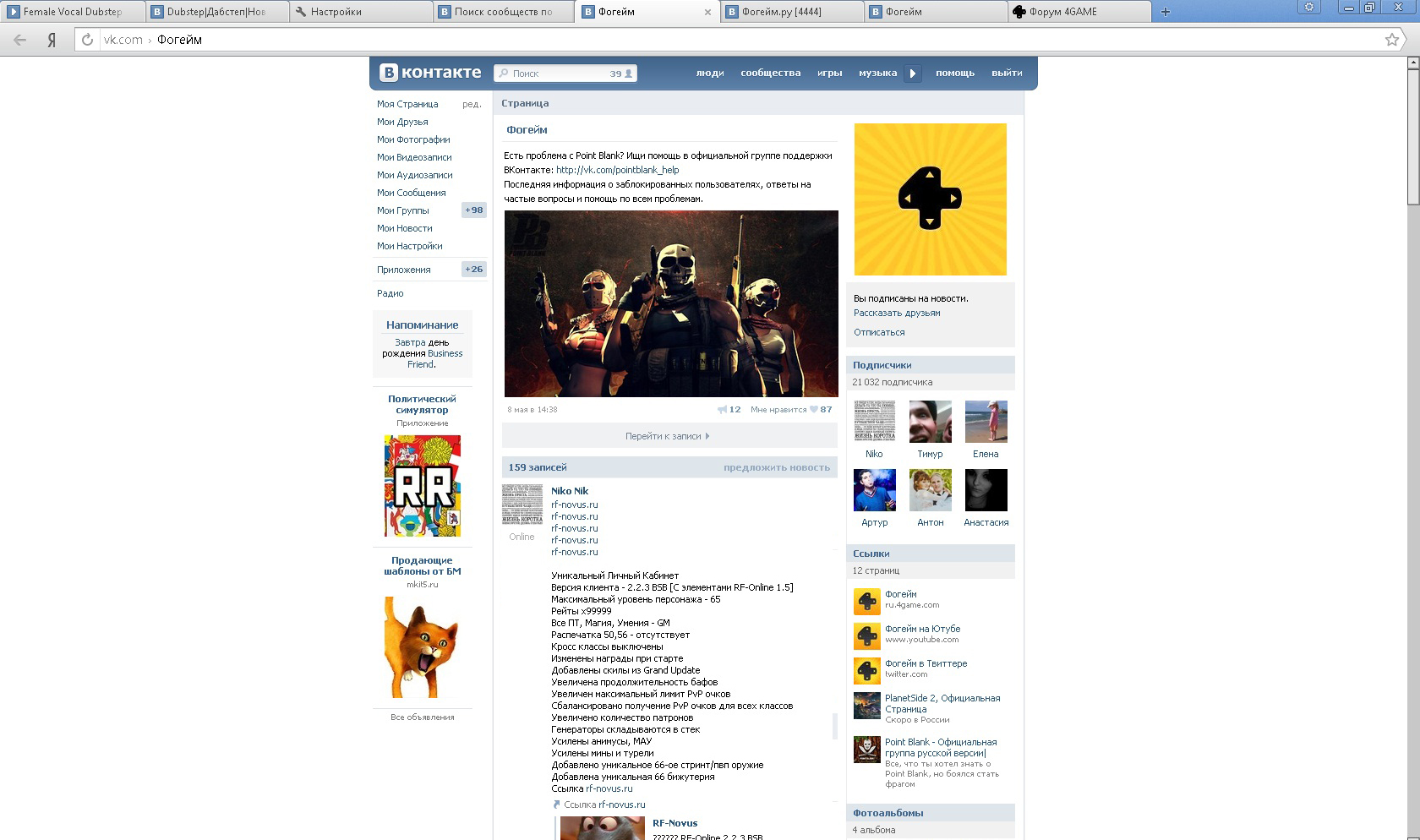1420x840 pixels.
Task: Switch to Поиск сообществ tab
Action: tap(503, 12)
